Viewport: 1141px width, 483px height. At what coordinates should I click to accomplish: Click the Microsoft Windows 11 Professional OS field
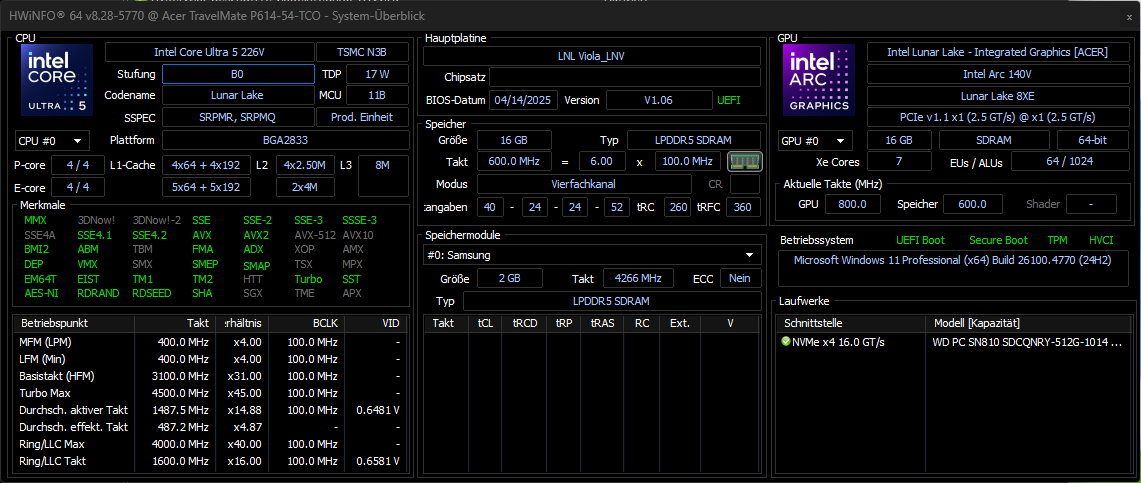pyautogui.click(x=955, y=269)
